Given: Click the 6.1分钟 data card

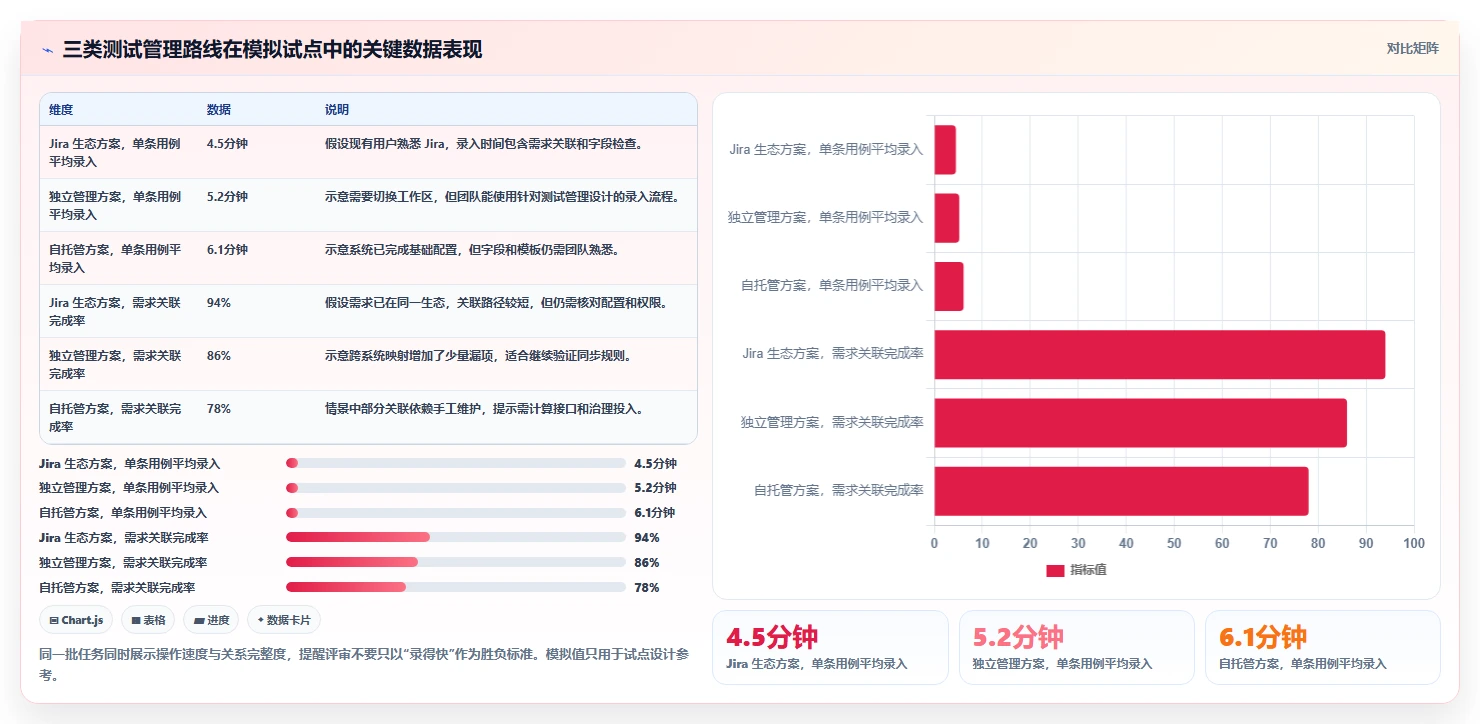Looking at the screenshot, I should [x=1323, y=647].
